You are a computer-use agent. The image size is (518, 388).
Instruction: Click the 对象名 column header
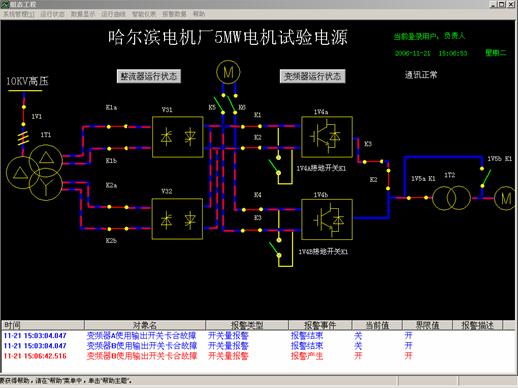tap(145, 325)
